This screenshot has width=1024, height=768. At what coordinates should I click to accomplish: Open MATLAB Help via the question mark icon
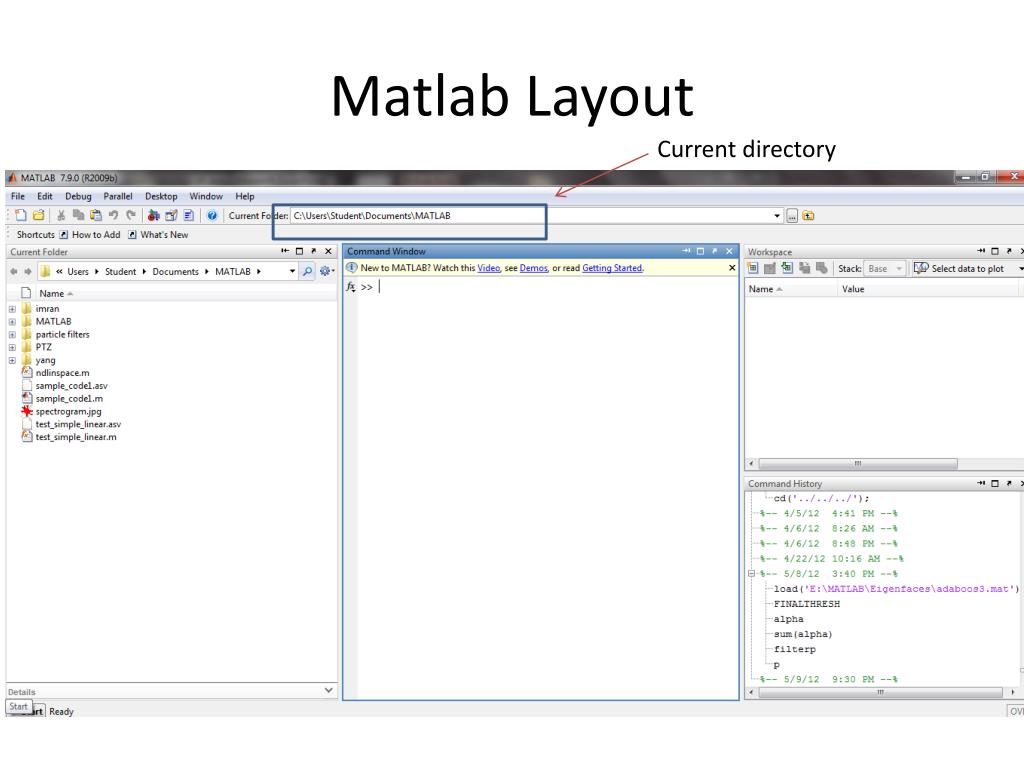[x=212, y=215]
